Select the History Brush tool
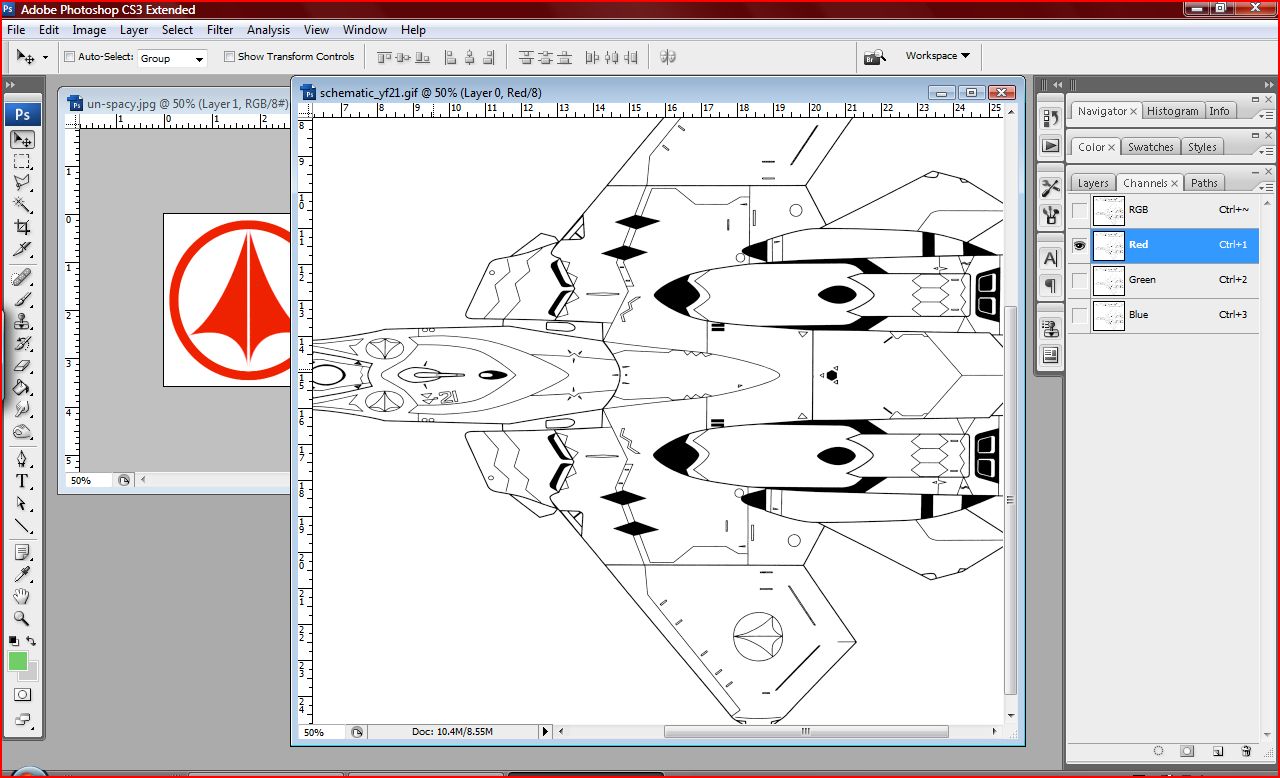Screen dimensions: 1280x778 tap(22, 343)
